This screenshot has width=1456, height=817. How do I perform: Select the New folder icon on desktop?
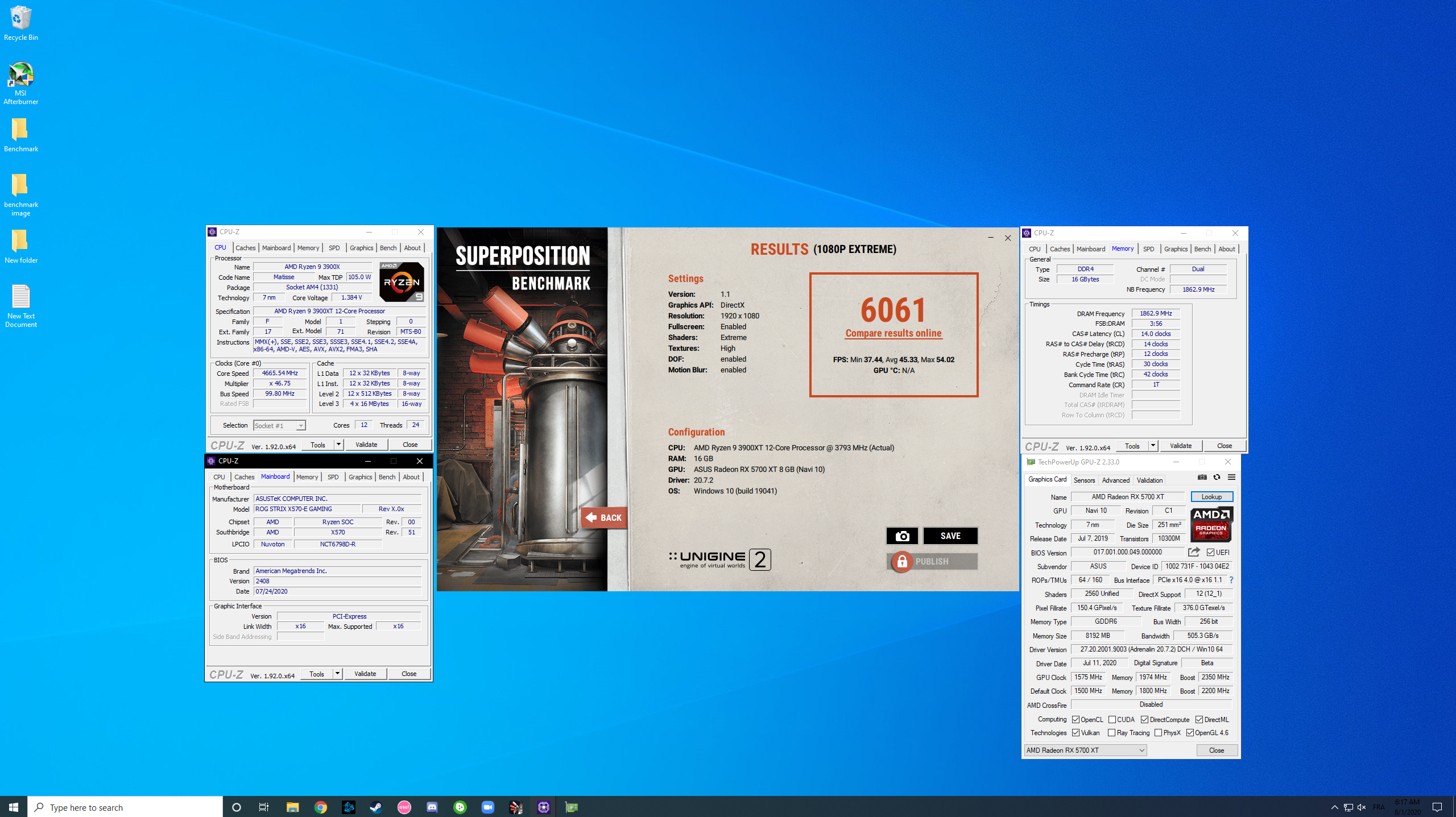coord(21,247)
